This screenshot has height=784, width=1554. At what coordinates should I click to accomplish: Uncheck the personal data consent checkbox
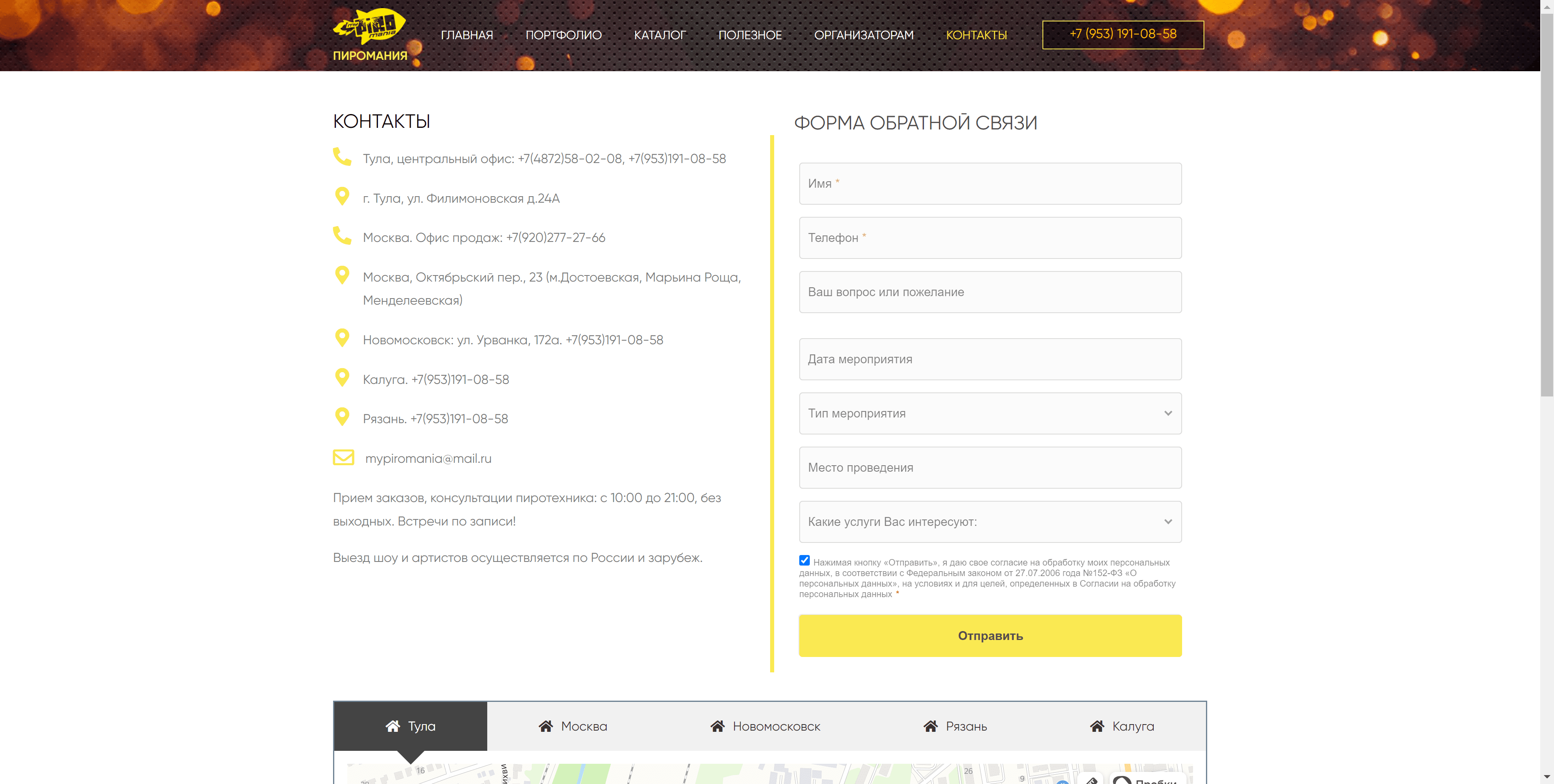pyautogui.click(x=805, y=560)
